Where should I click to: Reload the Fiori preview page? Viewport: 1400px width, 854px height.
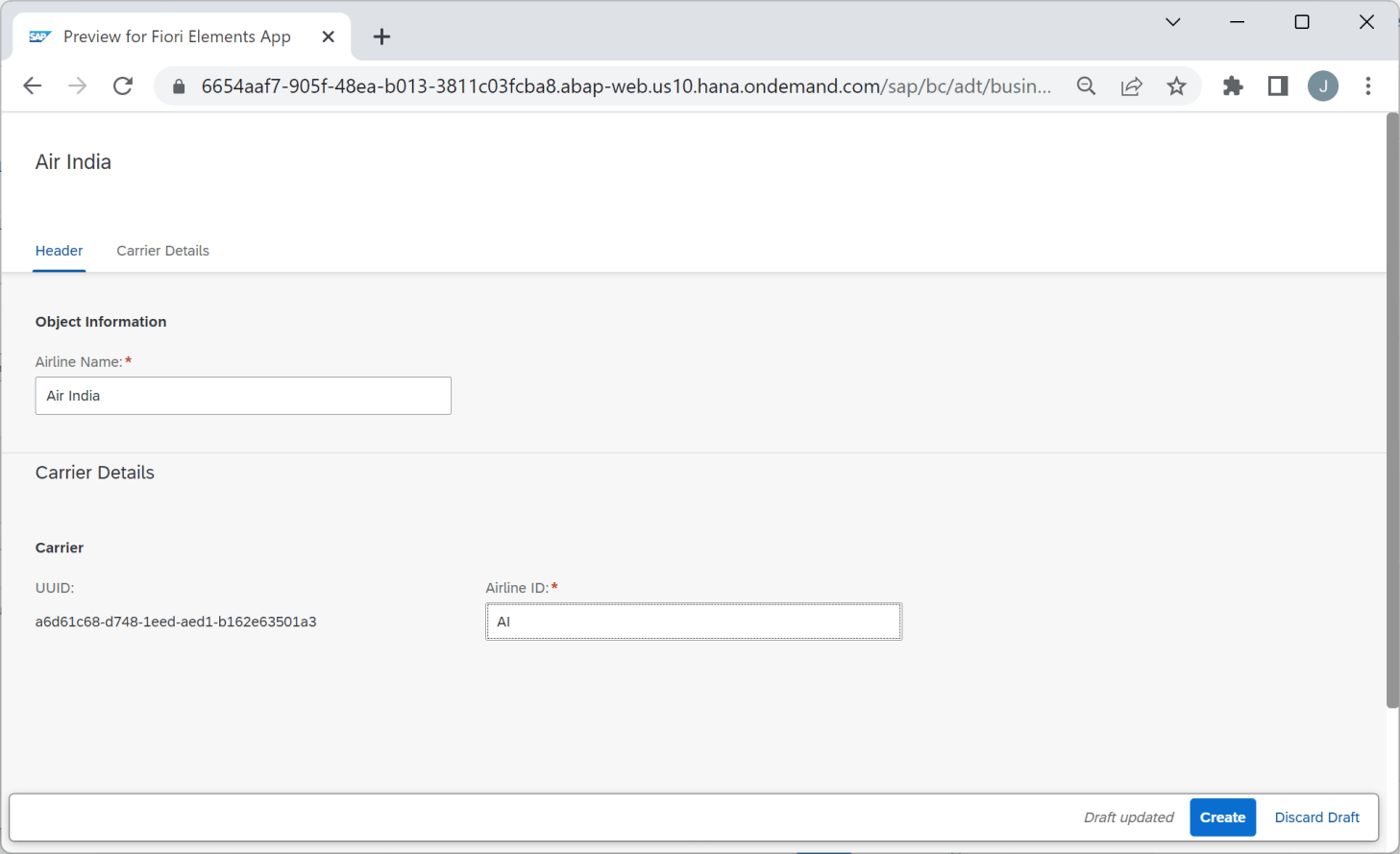[123, 85]
